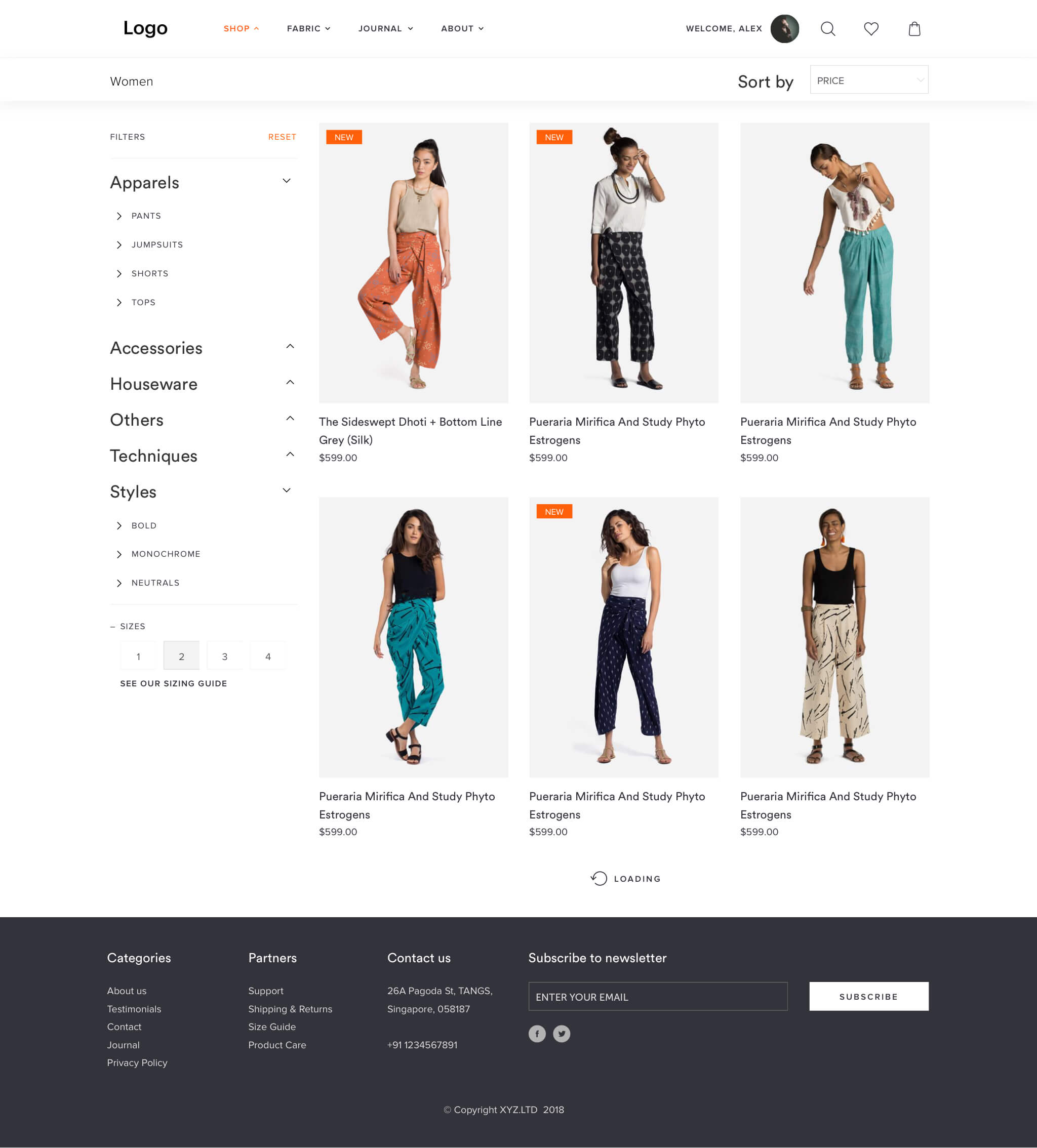Viewport: 1037px width, 1148px height.
Task: Click the Twitter icon in footer
Action: (561, 1033)
